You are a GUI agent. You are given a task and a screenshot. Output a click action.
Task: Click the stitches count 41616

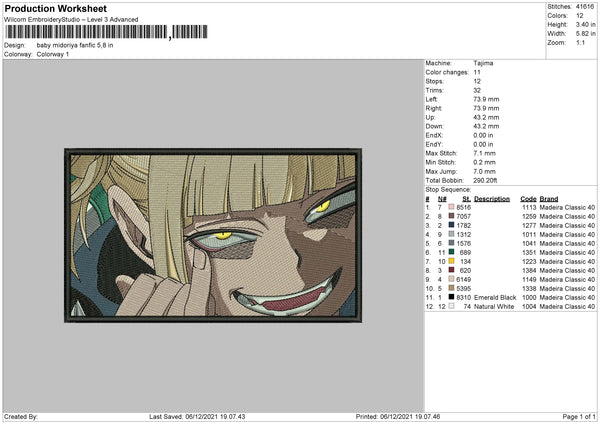(585, 7)
